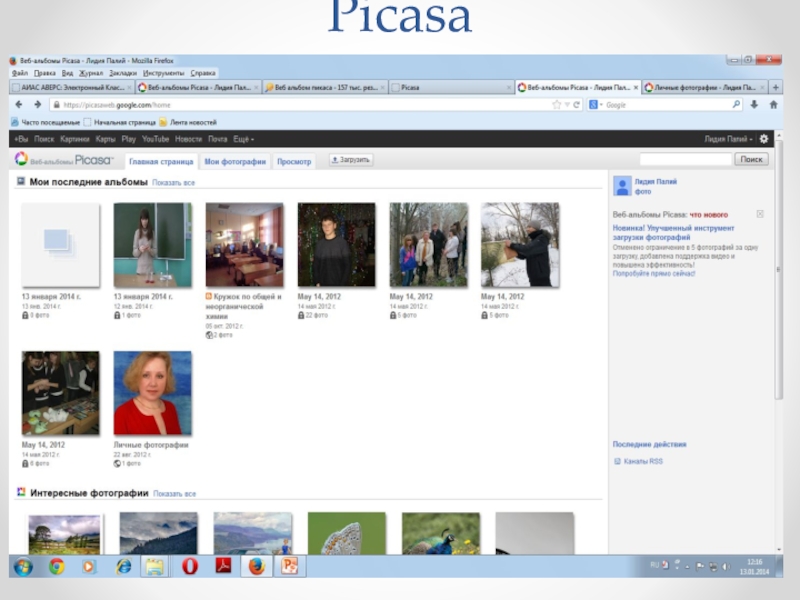This screenshot has height=600, width=800.
Task: Open the Правка menu
Action: 44,73
